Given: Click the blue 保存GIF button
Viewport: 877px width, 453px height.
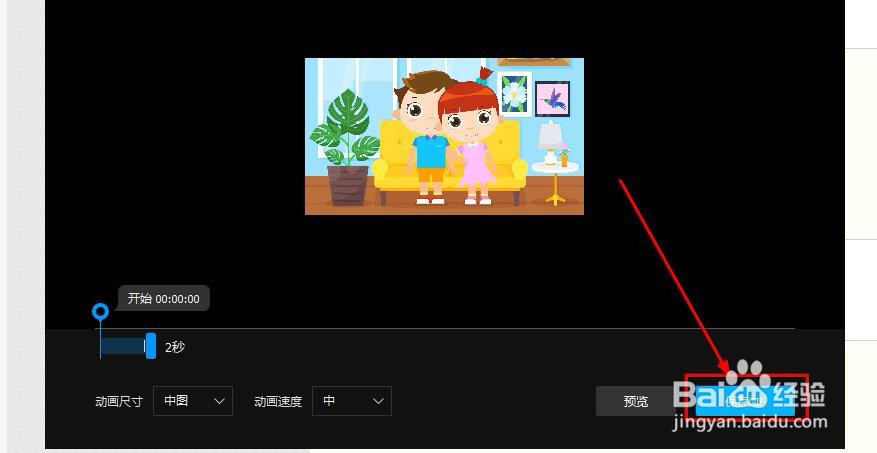Looking at the screenshot, I should coord(746,401).
